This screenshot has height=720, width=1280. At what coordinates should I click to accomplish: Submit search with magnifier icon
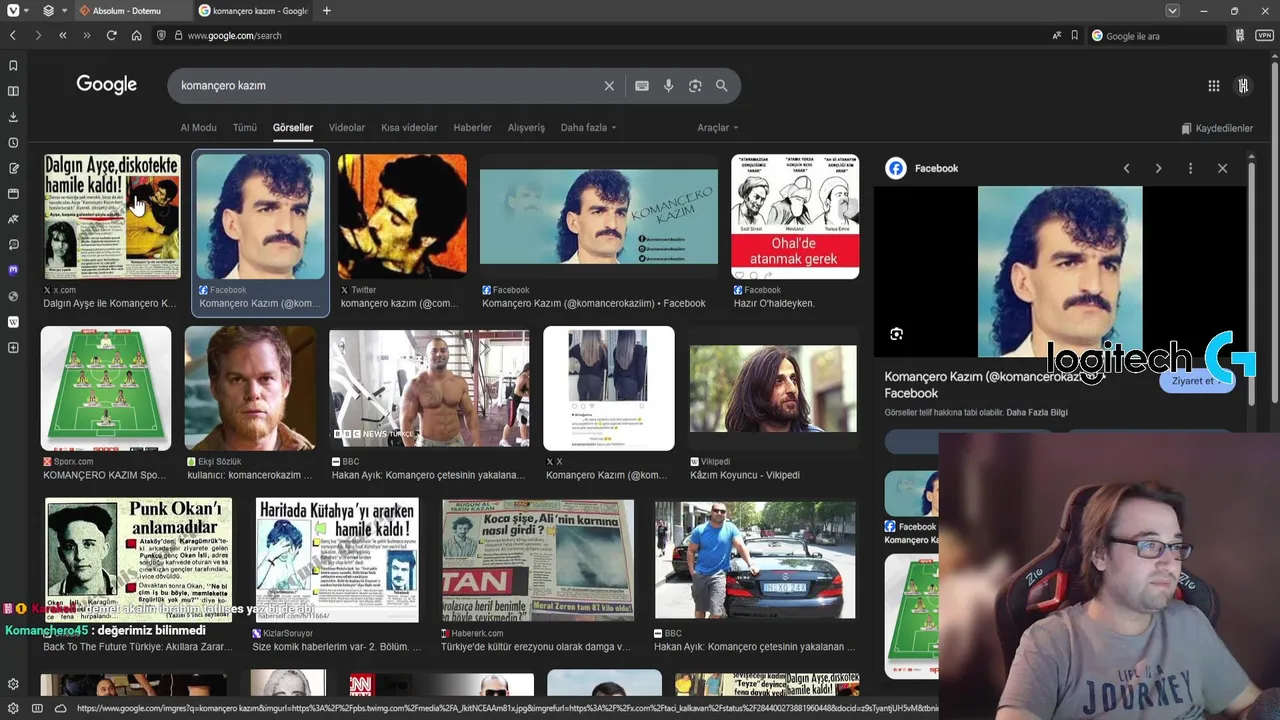[721, 86]
